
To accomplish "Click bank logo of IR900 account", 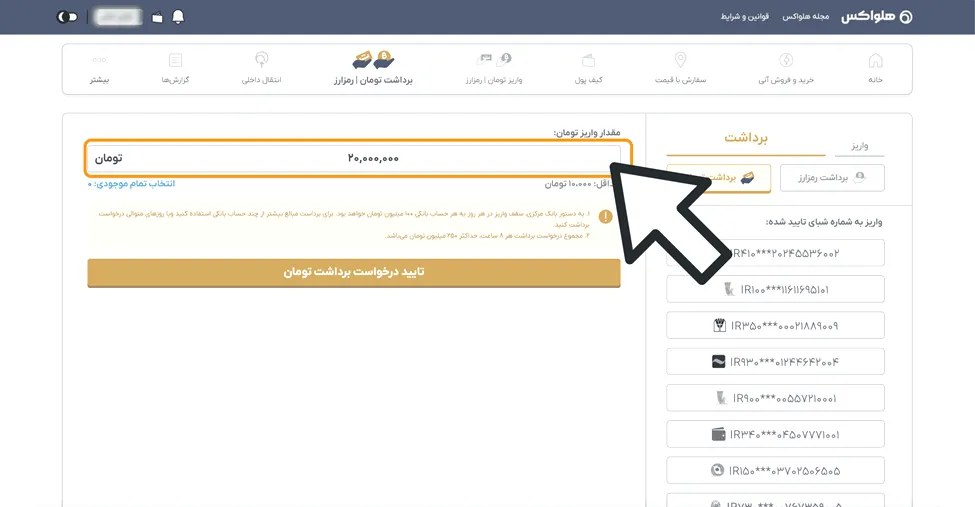I will 721,398.
